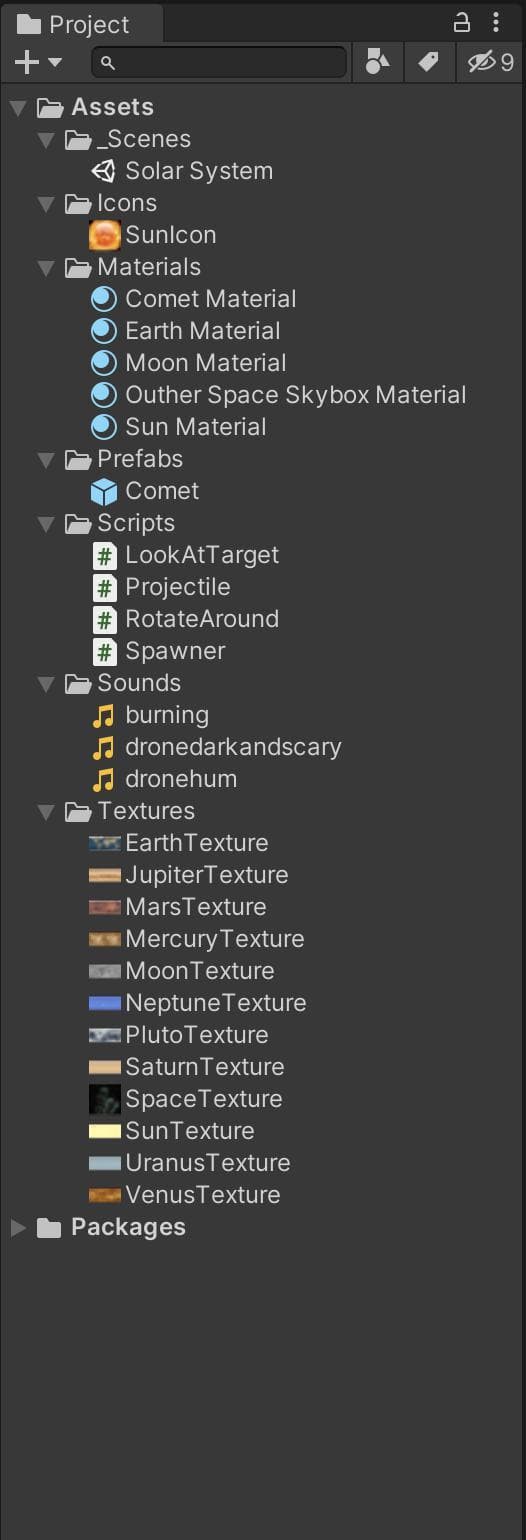Open the panel's three-dot options menu
The width and height of the screenshot is (526, 1540).
click(496, 22)
